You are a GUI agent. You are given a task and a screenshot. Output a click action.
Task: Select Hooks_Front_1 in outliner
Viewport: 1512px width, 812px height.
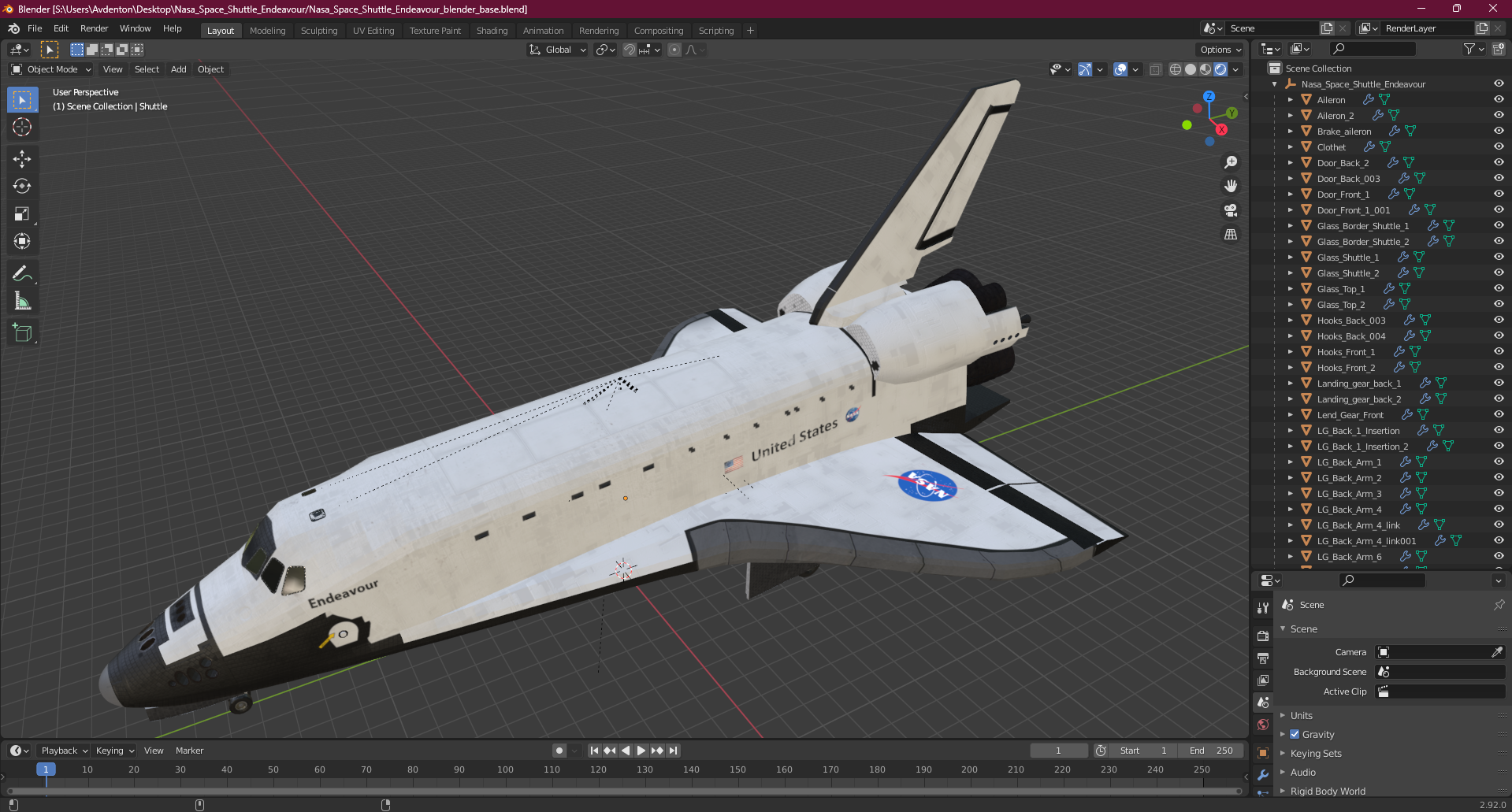point(1346,352)
